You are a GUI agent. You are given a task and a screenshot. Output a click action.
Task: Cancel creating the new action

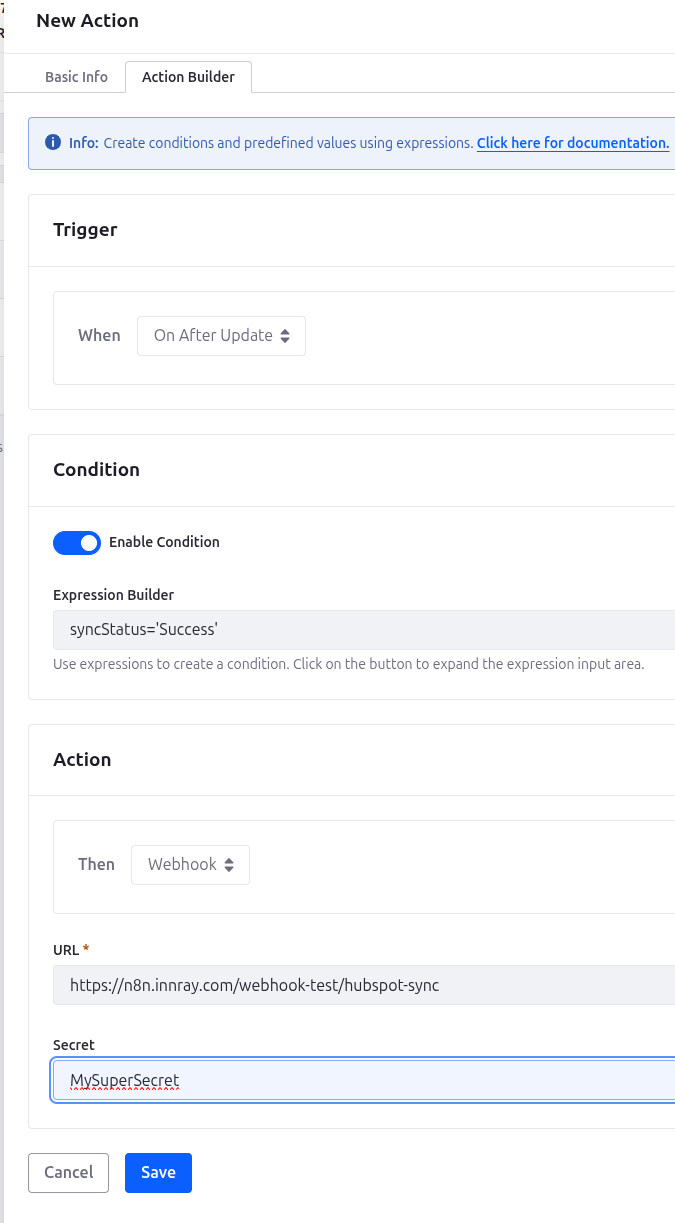(68, 1172)
